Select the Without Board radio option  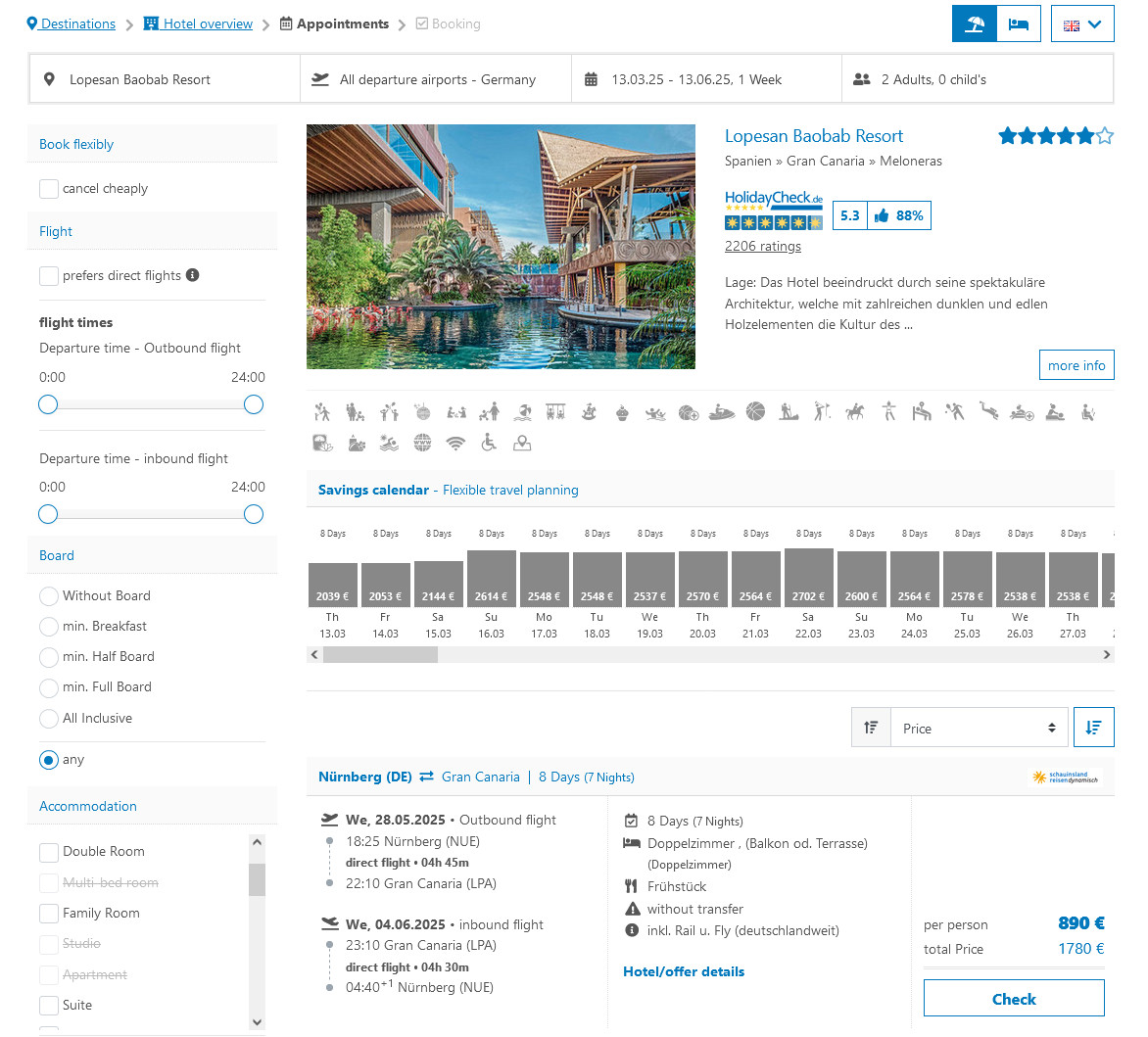tap(49, 596)
